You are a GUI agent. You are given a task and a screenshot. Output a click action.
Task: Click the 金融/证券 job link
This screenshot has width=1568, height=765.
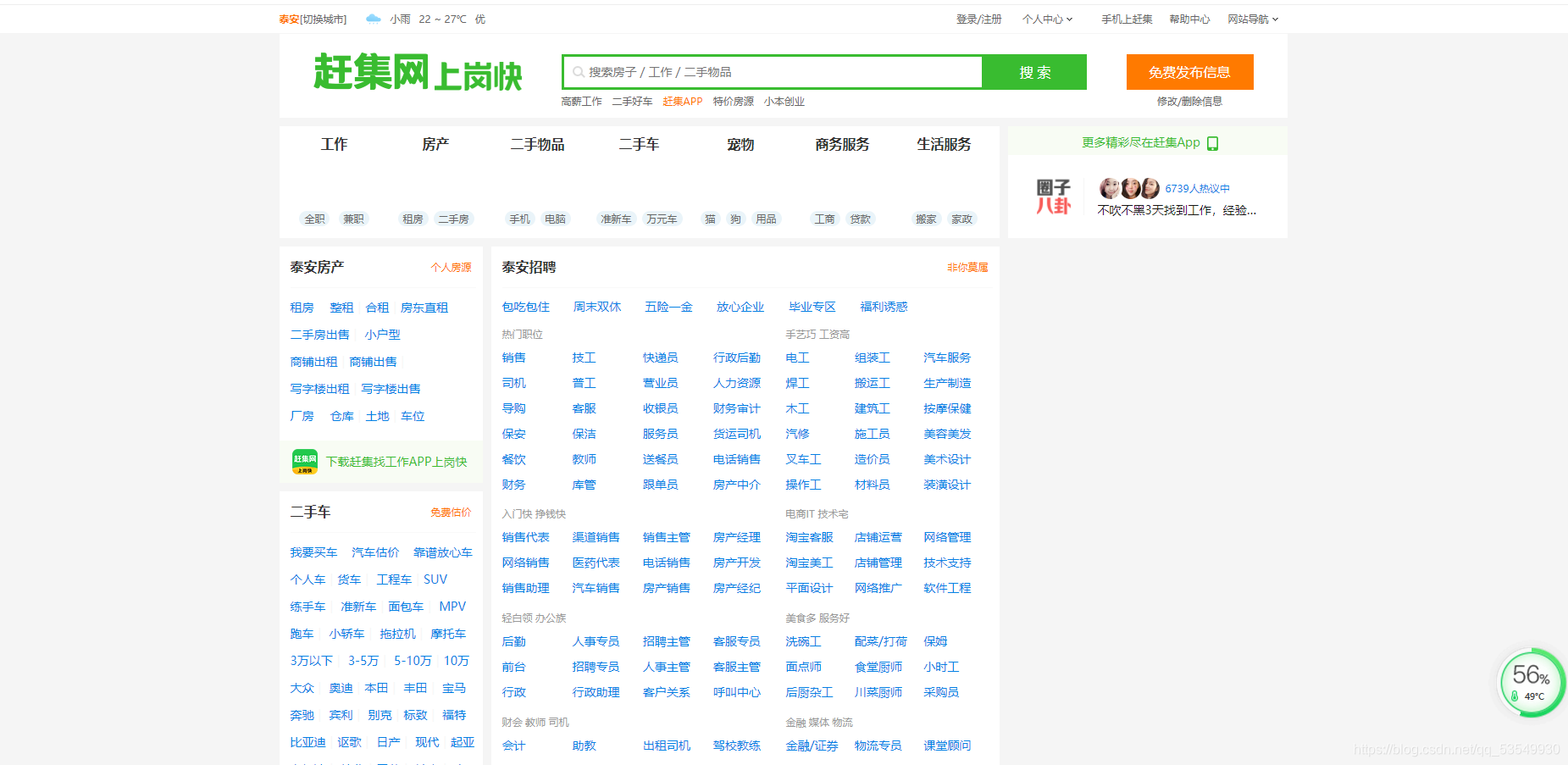tap(812, 746)
